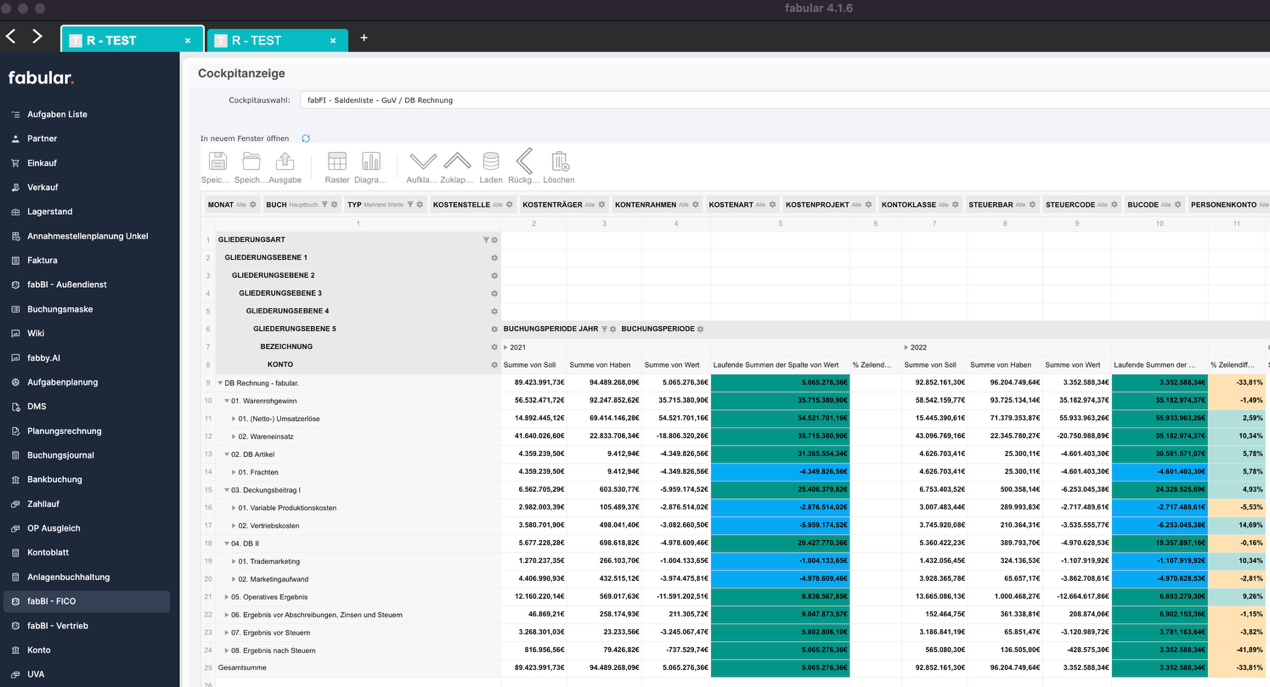
Task: Click the Raster grid view icon
Action: click(337, 162)
